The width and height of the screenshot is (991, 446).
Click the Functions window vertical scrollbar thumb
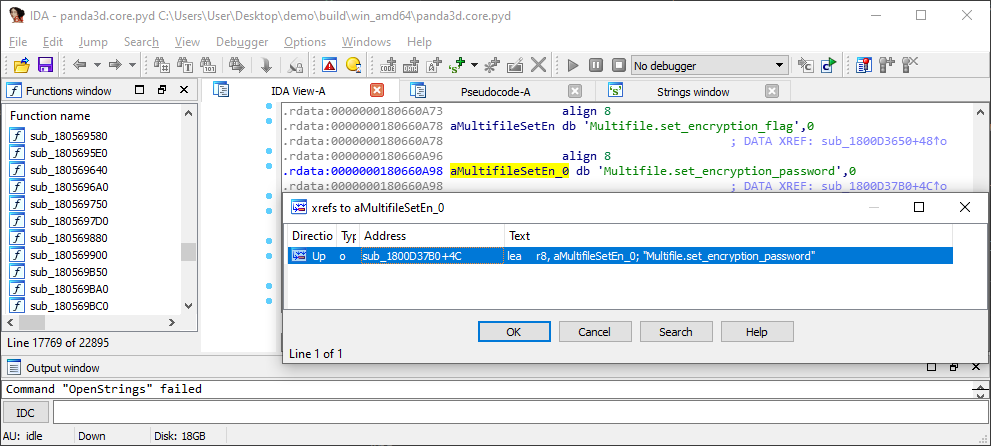188,252
